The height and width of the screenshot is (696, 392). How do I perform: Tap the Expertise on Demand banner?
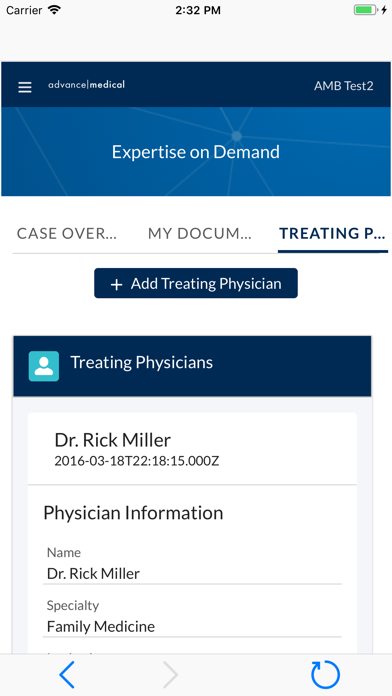[x=196, y=152]
